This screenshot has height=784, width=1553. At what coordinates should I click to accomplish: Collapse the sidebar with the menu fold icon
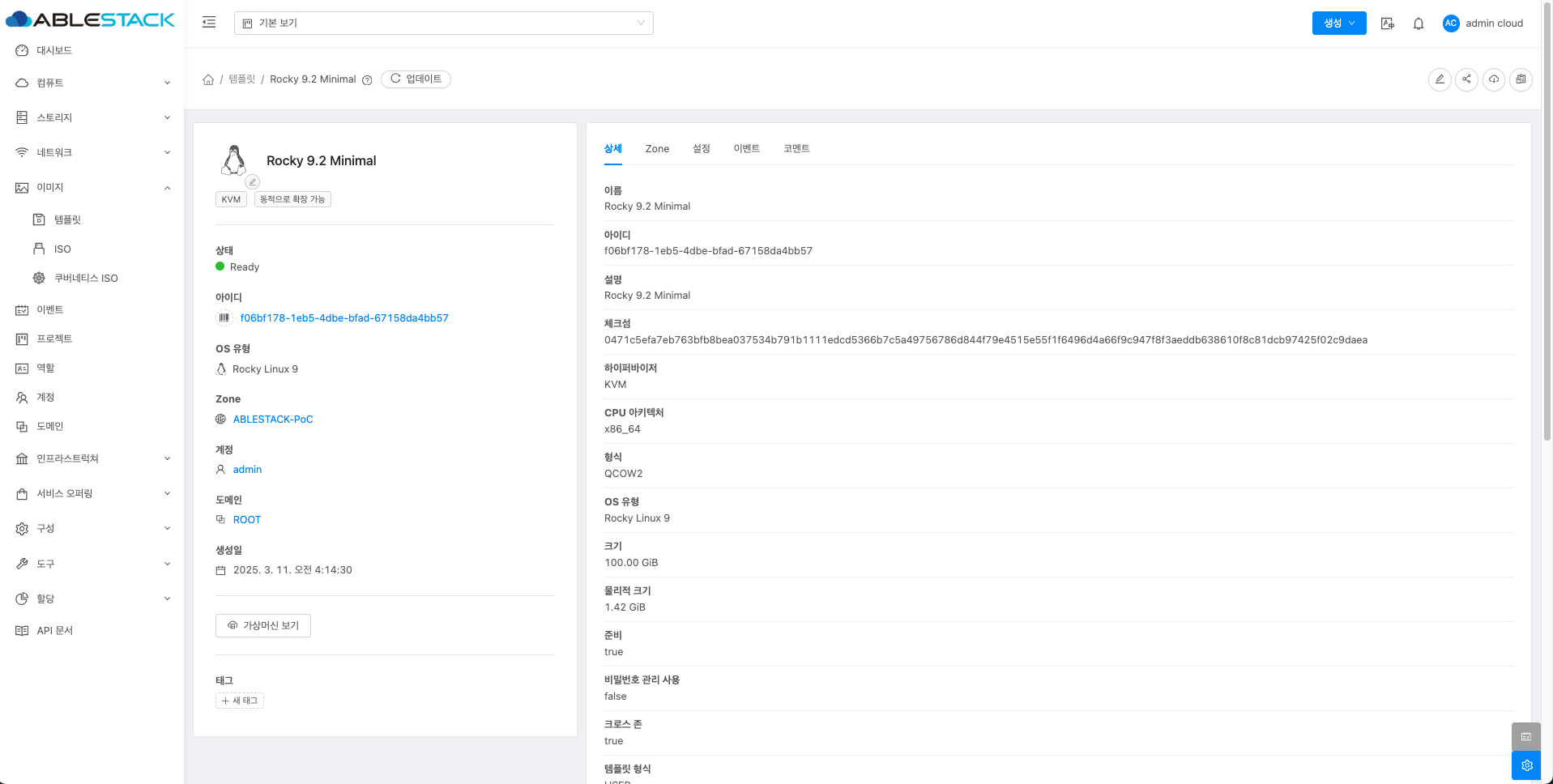pyautogui.click(x=209, y=23)
